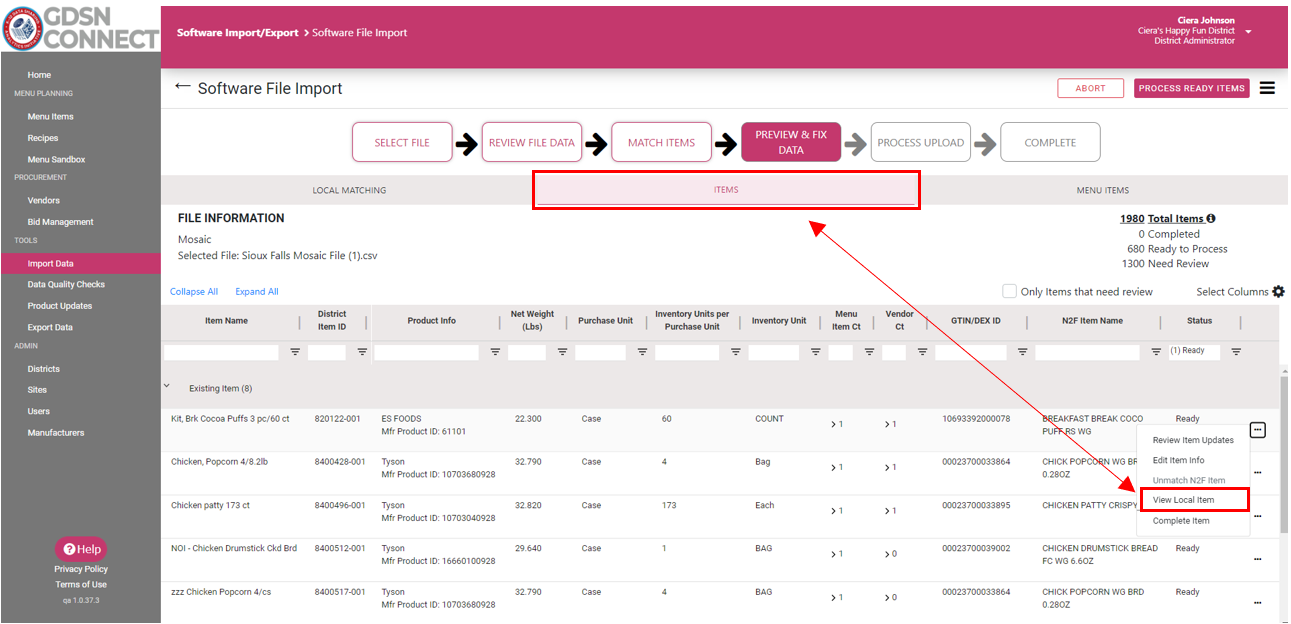Open the Product Info filter icon
This screenshot has height=624, width=1291.
495,352
